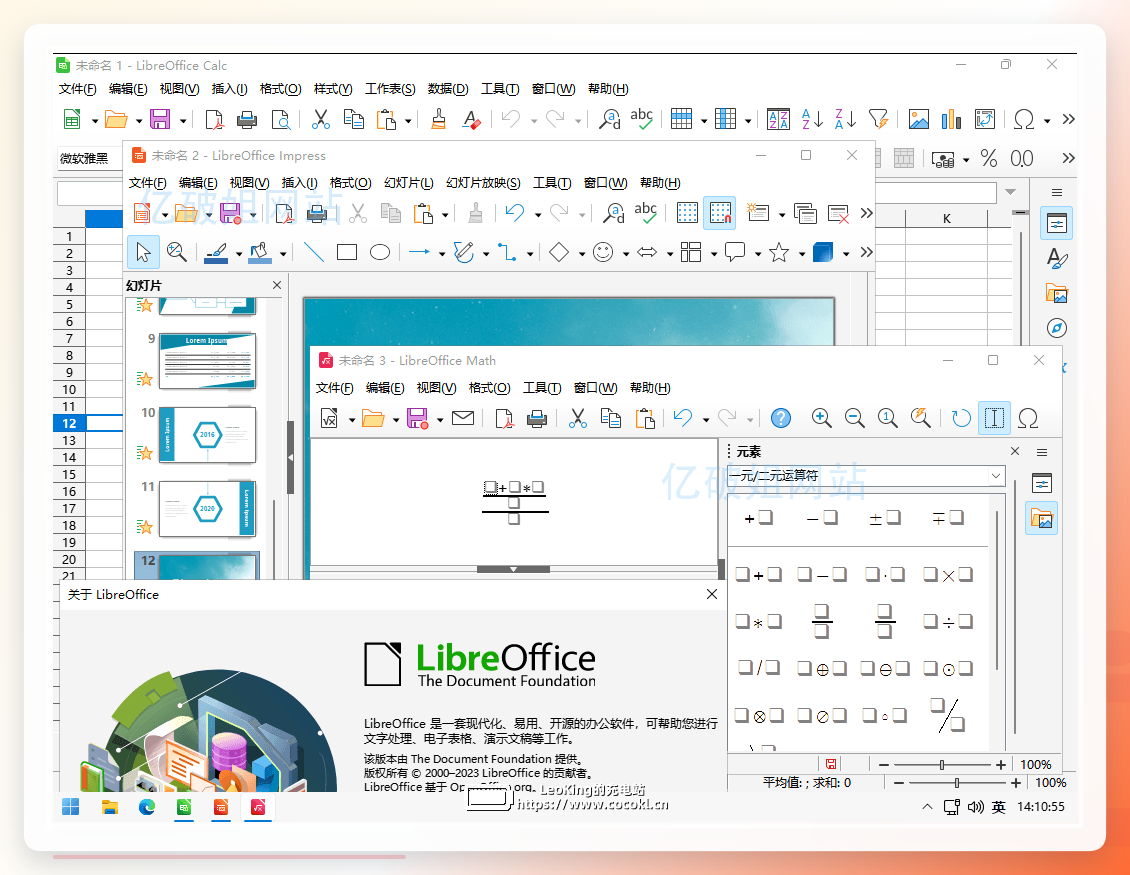Screen dimensions: 1130x875
Task: Open the 格式(O) menu in Math
Action: click(x=489, y=388)
